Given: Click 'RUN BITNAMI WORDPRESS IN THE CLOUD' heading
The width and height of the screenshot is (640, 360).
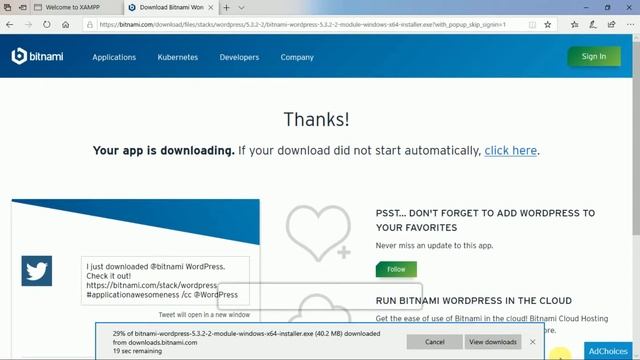Looking at the screenshot, I should pyautogui.click(x=473, y=300).
